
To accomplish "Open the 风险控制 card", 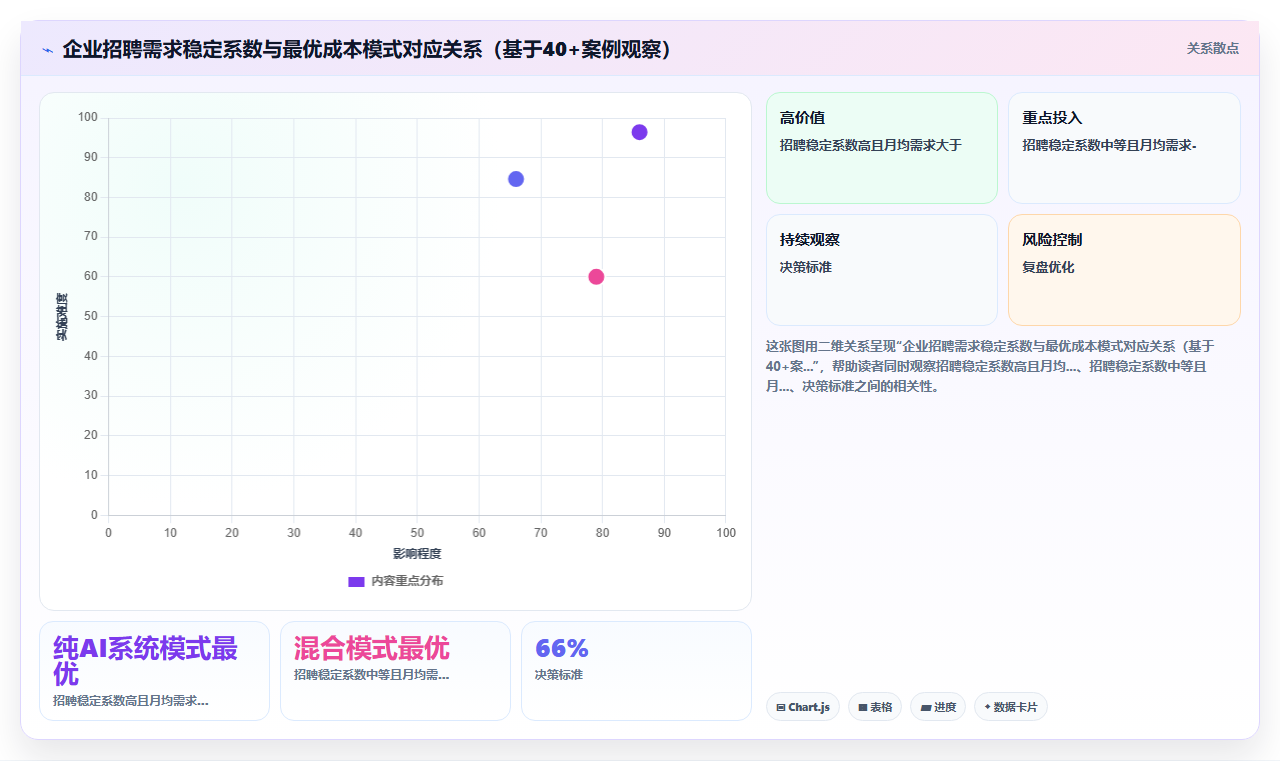I will point(1124,270).
